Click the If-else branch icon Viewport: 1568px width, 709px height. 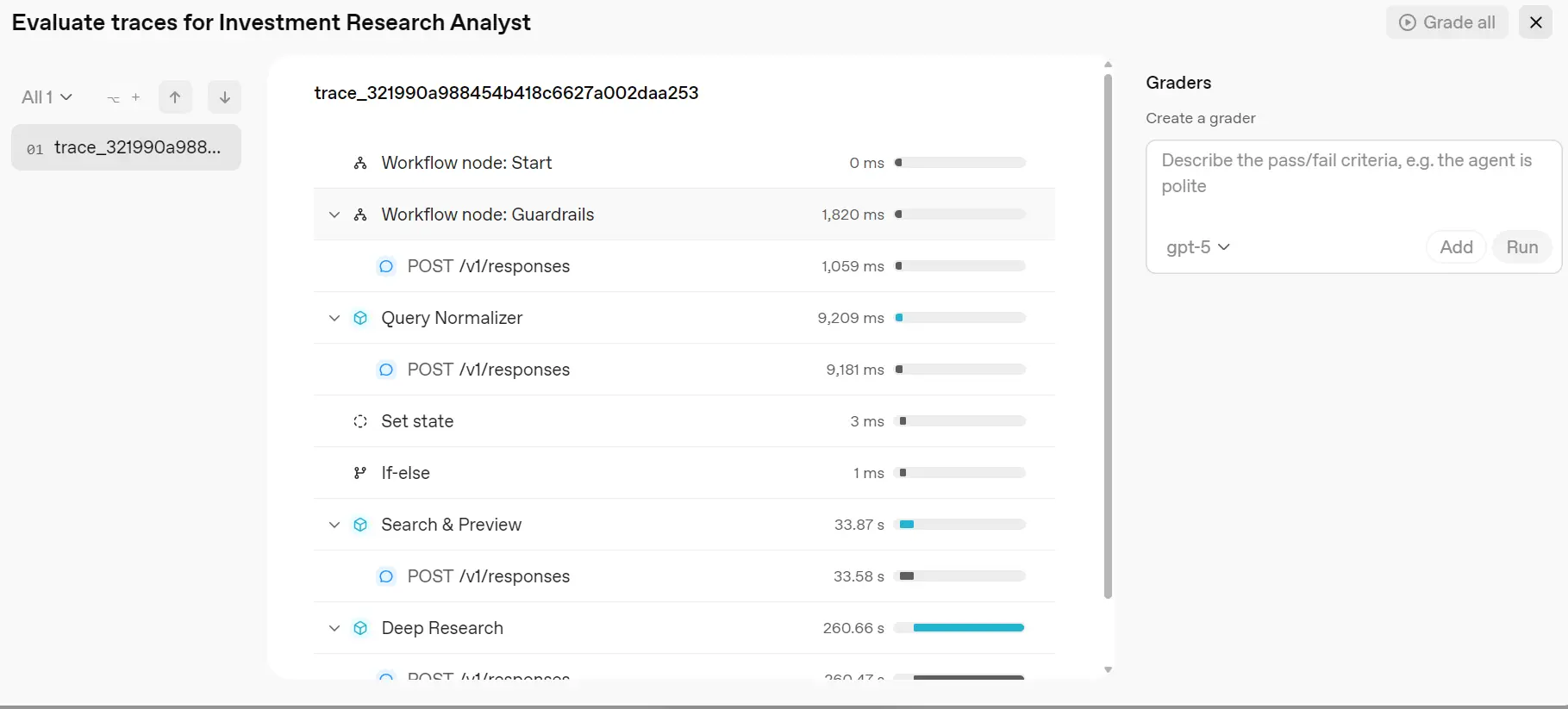pyautogui.click(x=360, y=473)
